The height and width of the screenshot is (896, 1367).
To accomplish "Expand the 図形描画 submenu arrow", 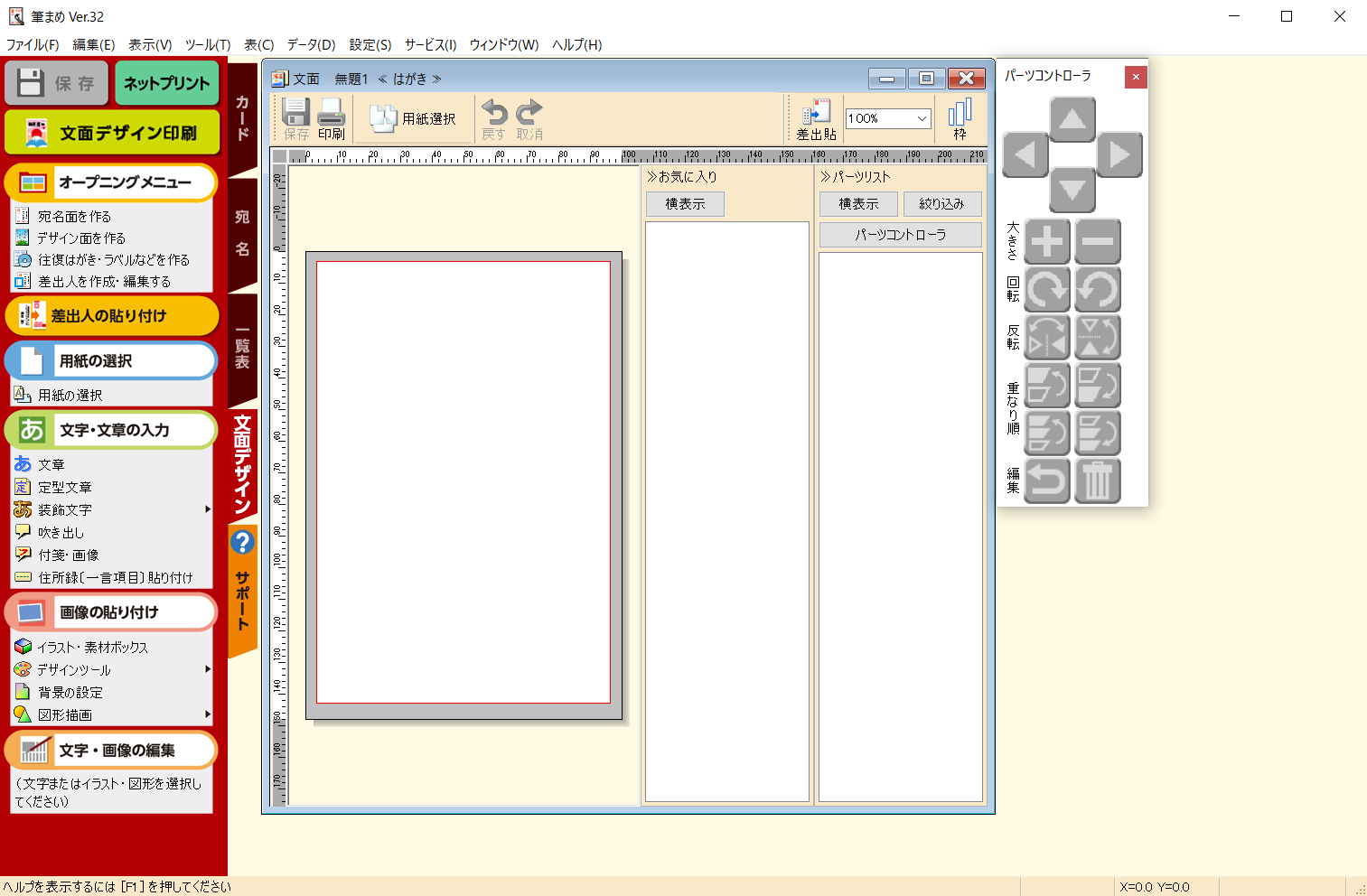I will [208, 714].
